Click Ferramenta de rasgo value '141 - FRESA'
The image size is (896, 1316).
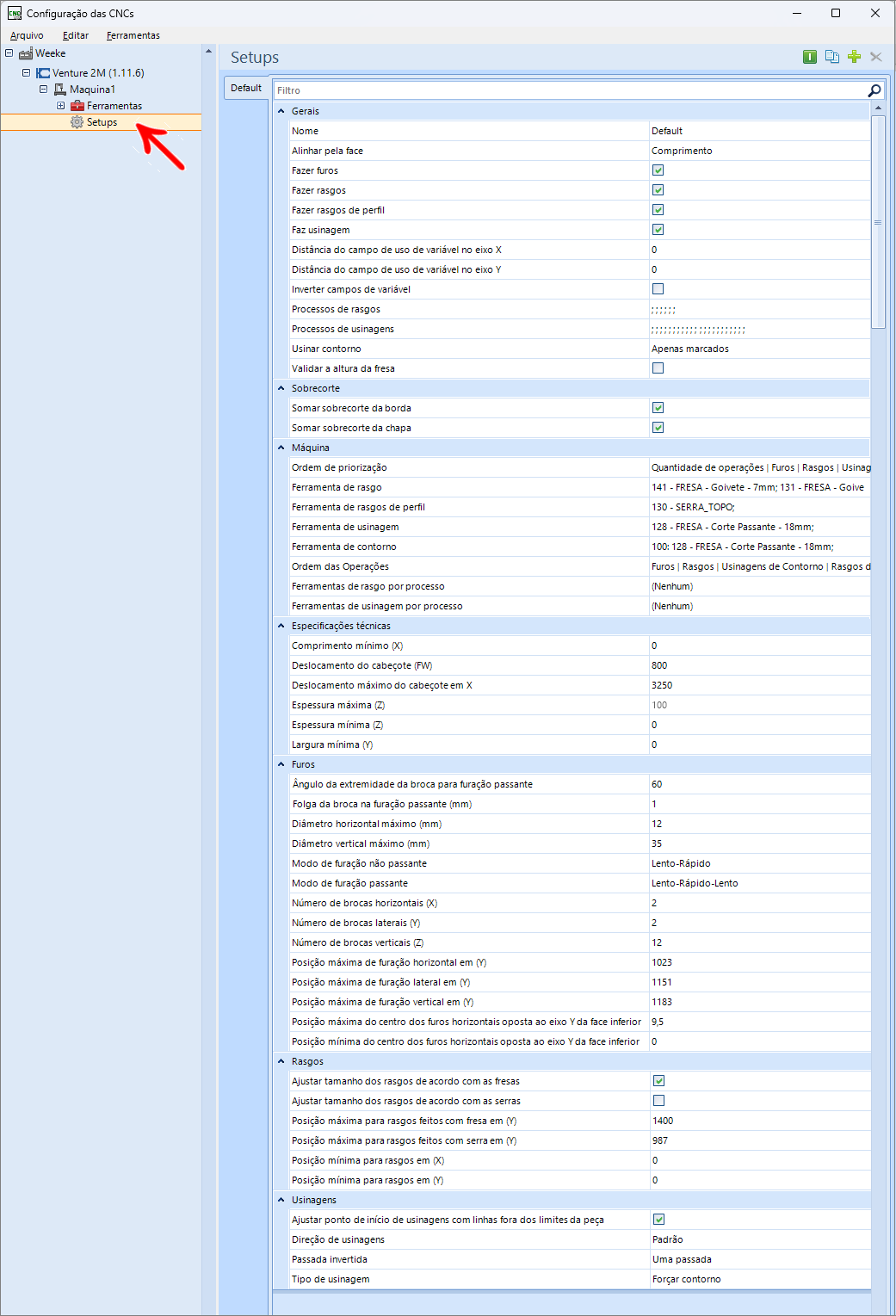(757, 487)
